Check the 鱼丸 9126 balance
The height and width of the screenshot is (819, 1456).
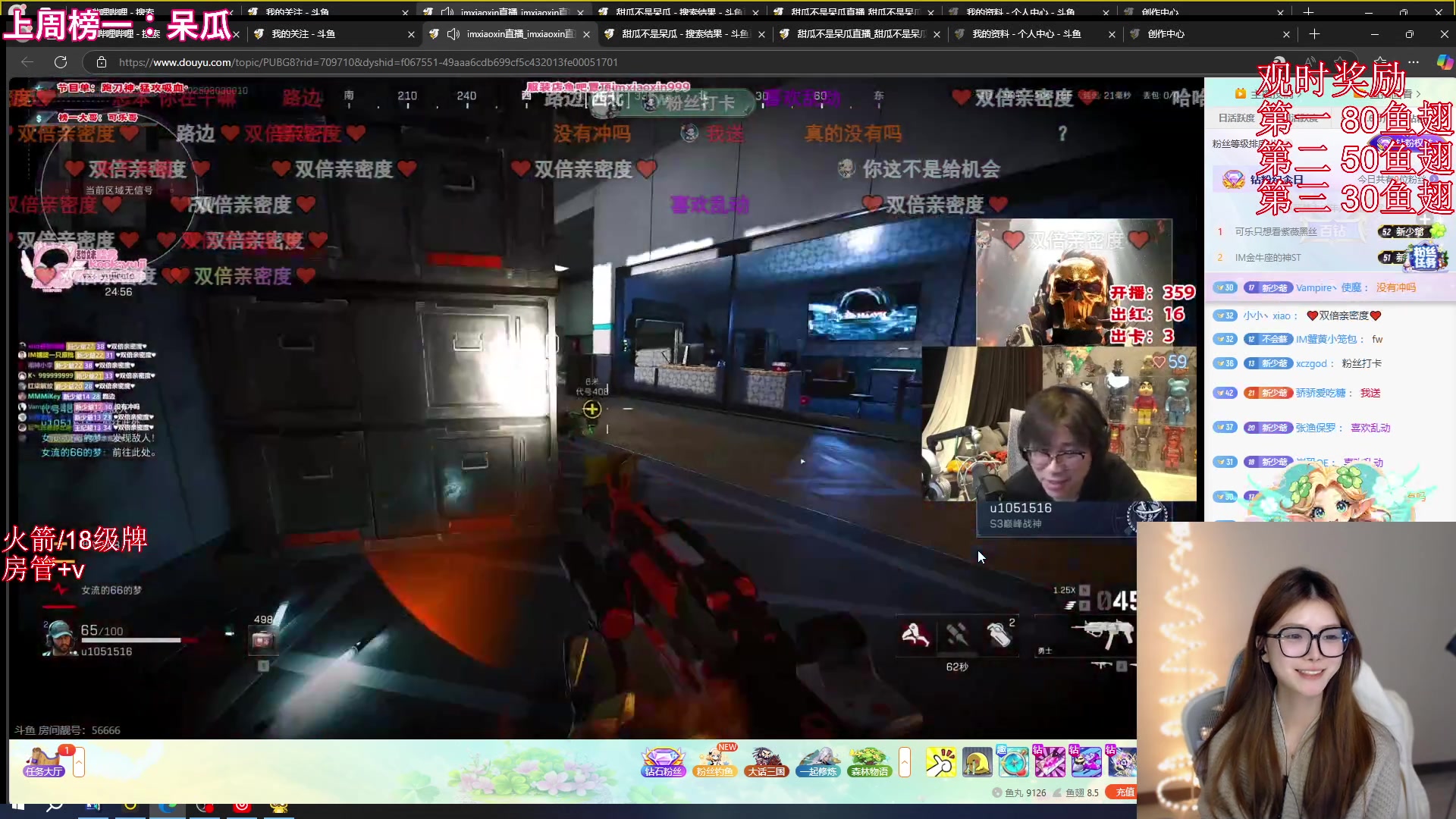[1019, 793]
